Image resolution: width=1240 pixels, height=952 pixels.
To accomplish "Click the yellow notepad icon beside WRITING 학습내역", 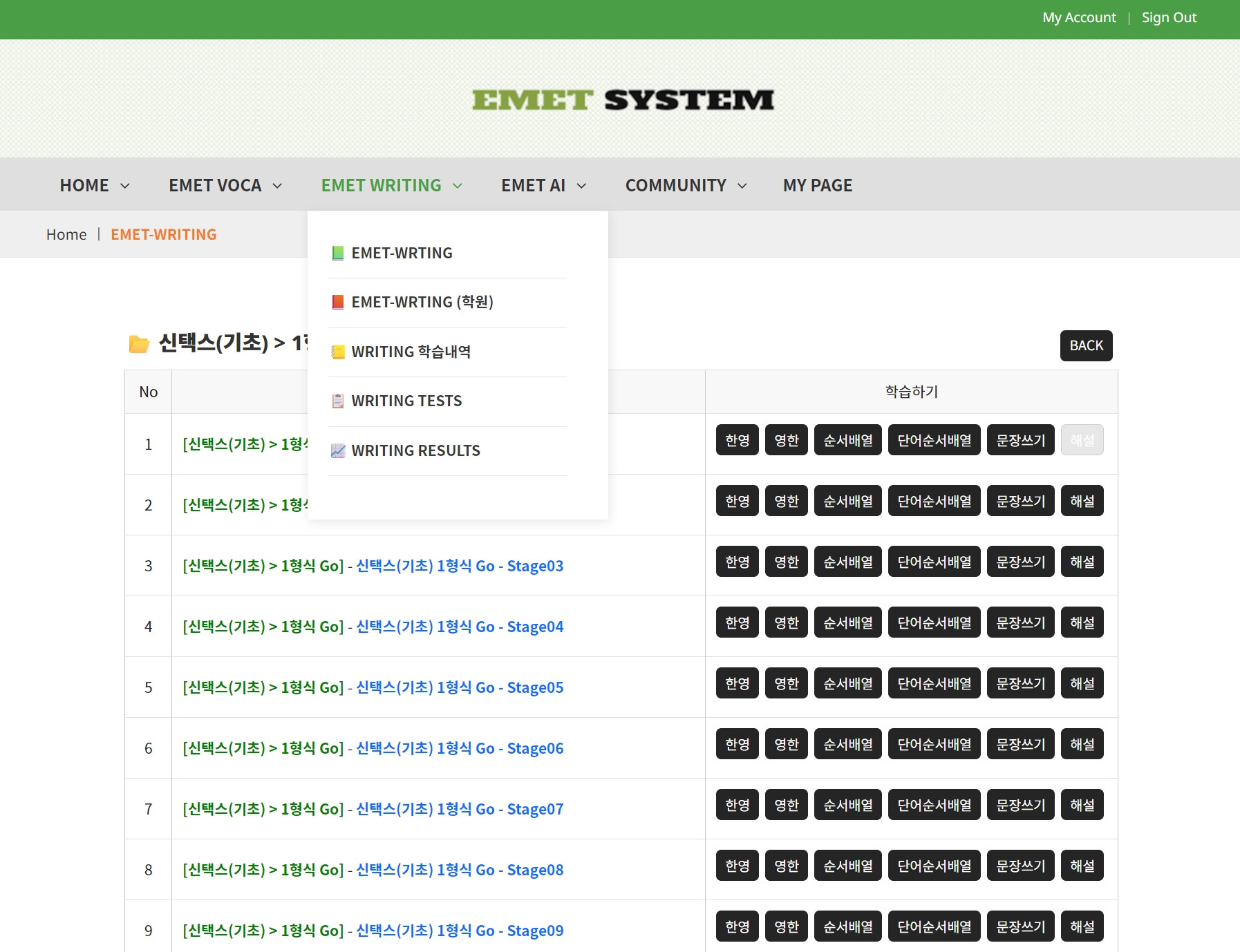I will click(x=338, y=352).
